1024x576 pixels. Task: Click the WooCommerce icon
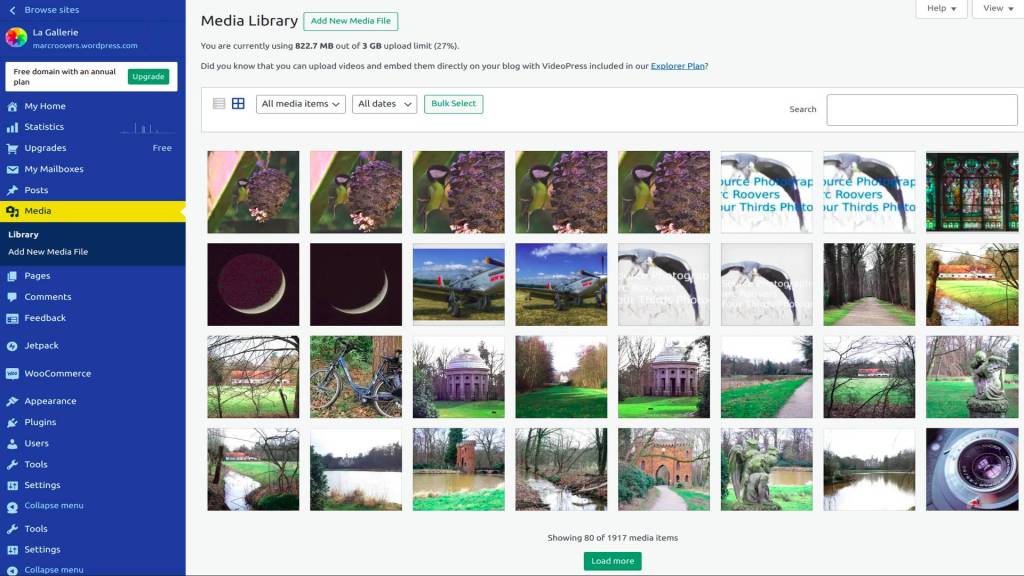pos(12,374)
